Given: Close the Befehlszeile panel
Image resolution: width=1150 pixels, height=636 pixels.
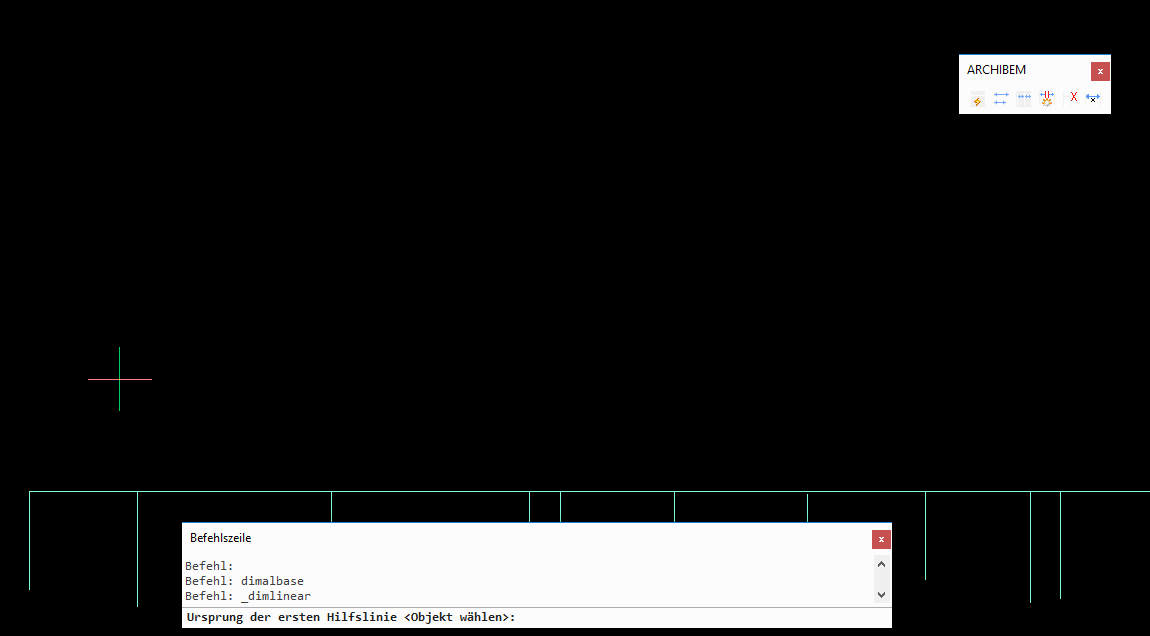Looking at the screenshot, I should [881, 540].
